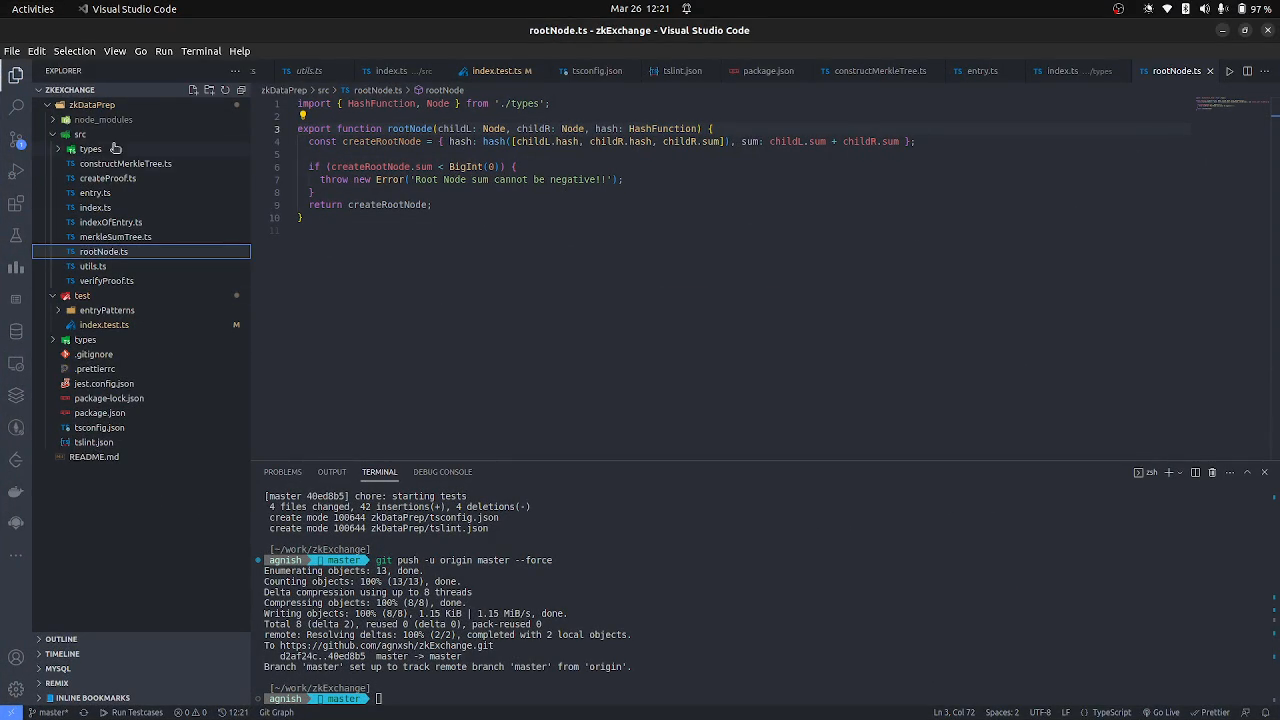Screen dimensions: 1280x720
Task: Click master* branch in status bar
Action: [x=47, y=712]
